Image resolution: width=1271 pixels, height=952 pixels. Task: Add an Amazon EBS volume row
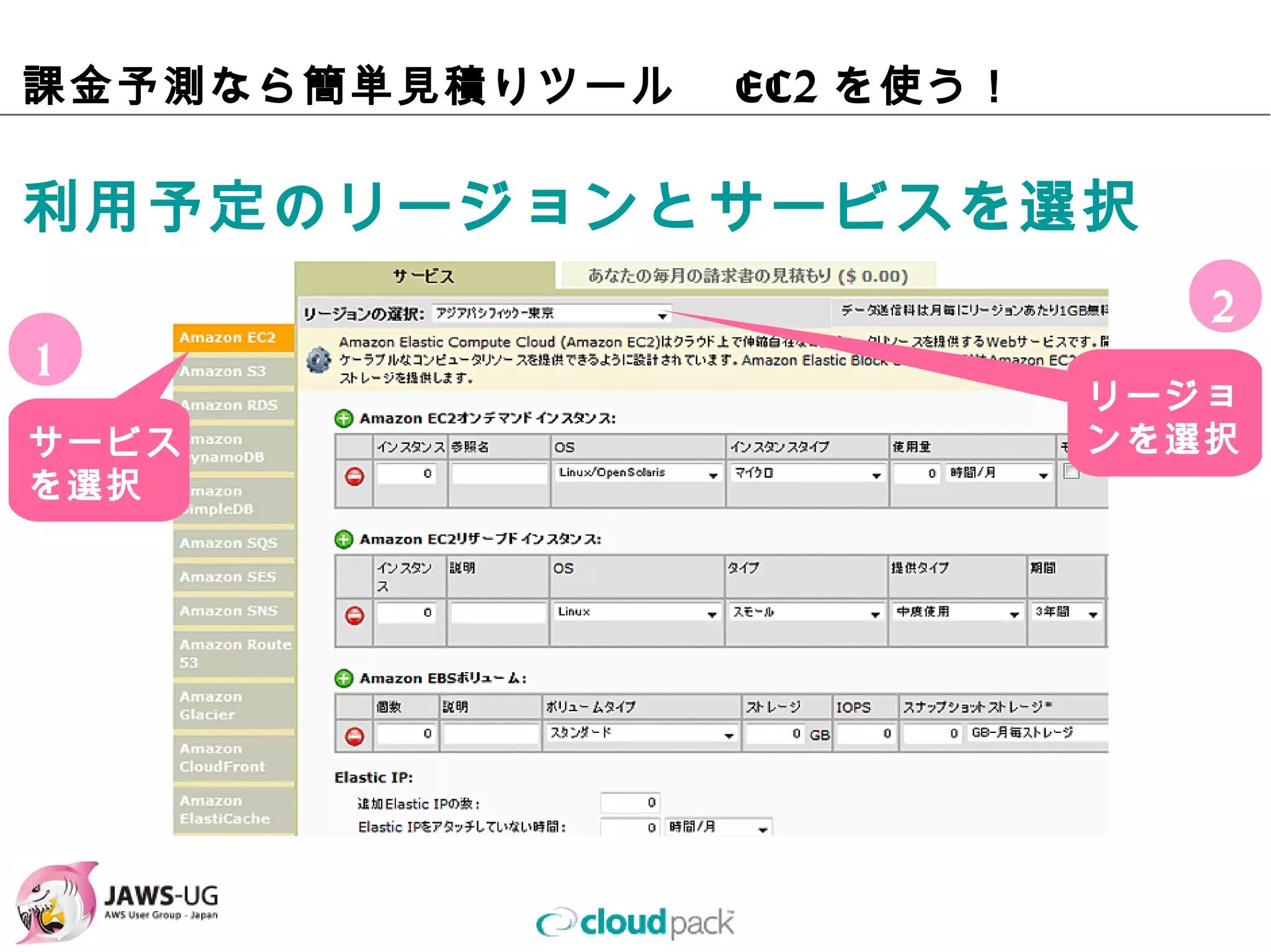[x=343, y=678]
